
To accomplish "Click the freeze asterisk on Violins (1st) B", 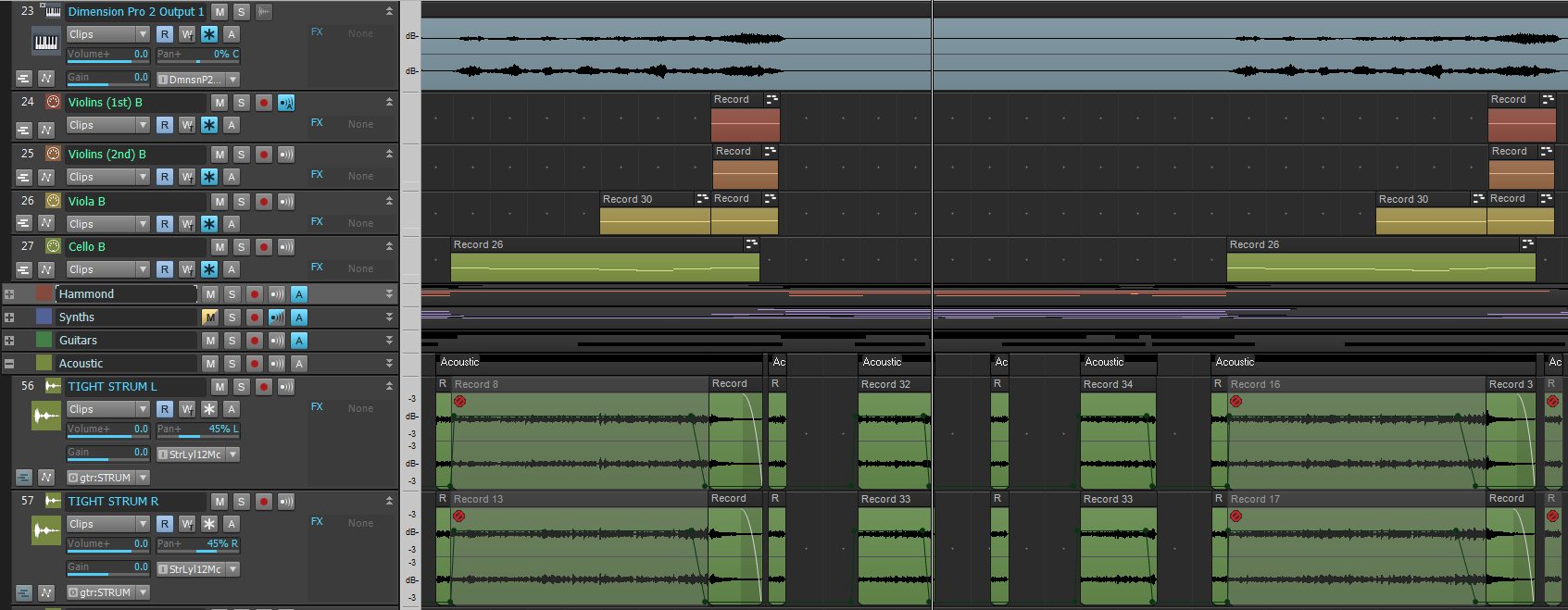I will 209,125.
